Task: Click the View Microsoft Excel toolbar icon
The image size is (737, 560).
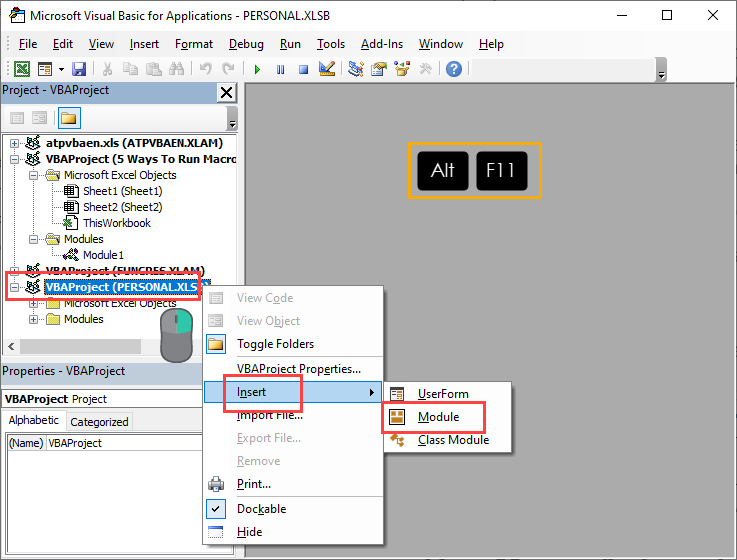Action: point(22,69)
